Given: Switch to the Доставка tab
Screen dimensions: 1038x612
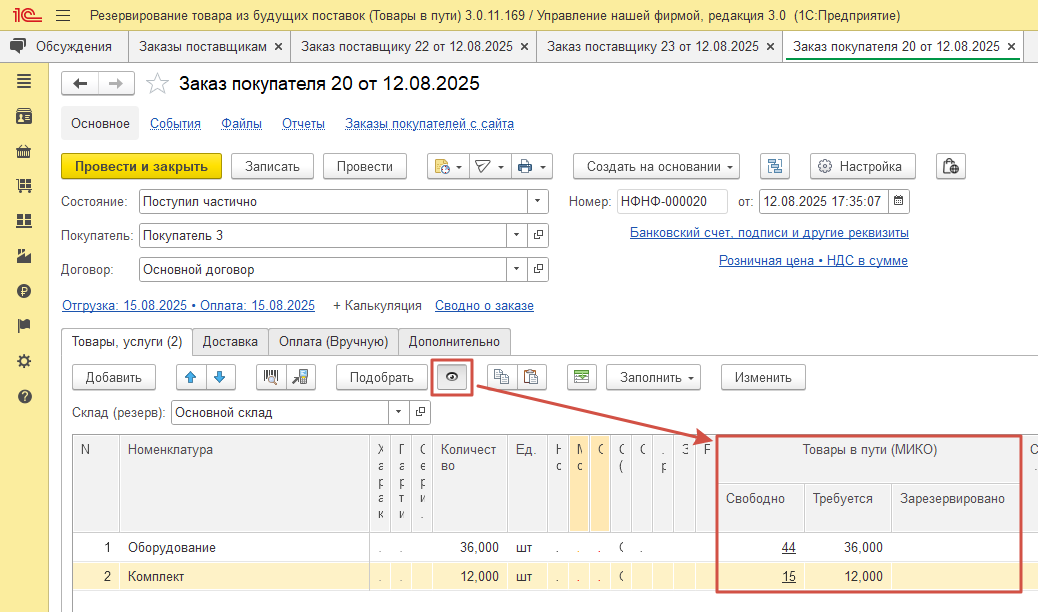Looking at the screenshot, I should point(230,341).
